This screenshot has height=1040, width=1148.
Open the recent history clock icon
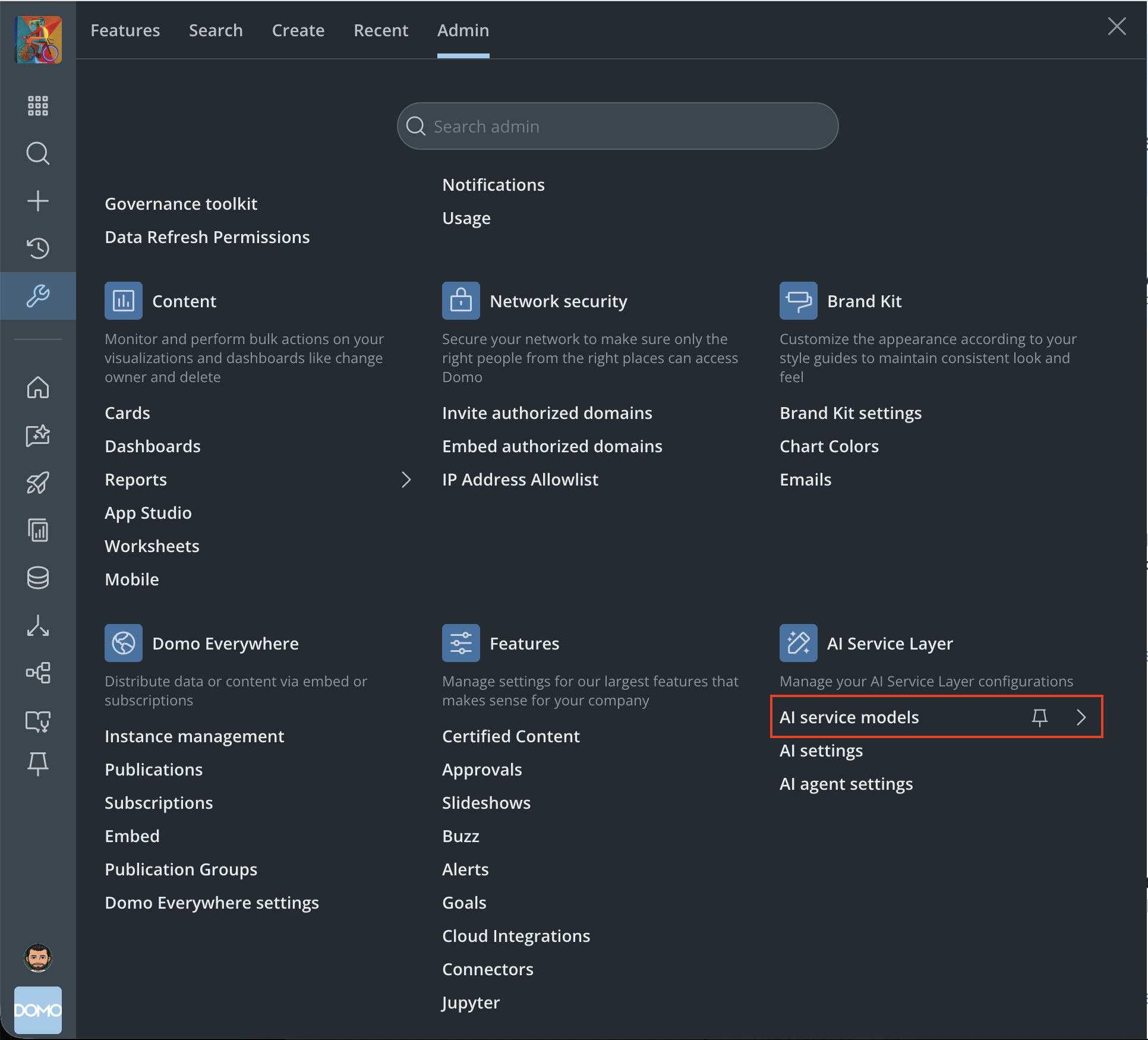tap(38, 248)
